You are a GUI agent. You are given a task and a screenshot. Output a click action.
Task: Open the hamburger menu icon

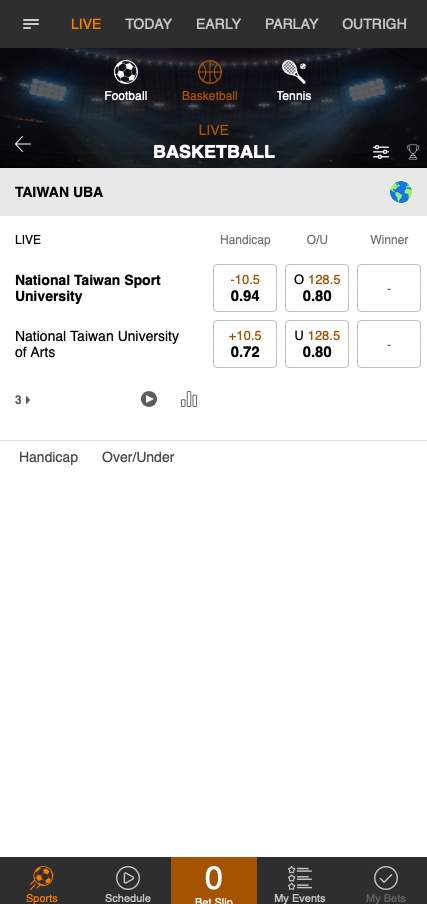pyautogui.click(x=31, y=24)
